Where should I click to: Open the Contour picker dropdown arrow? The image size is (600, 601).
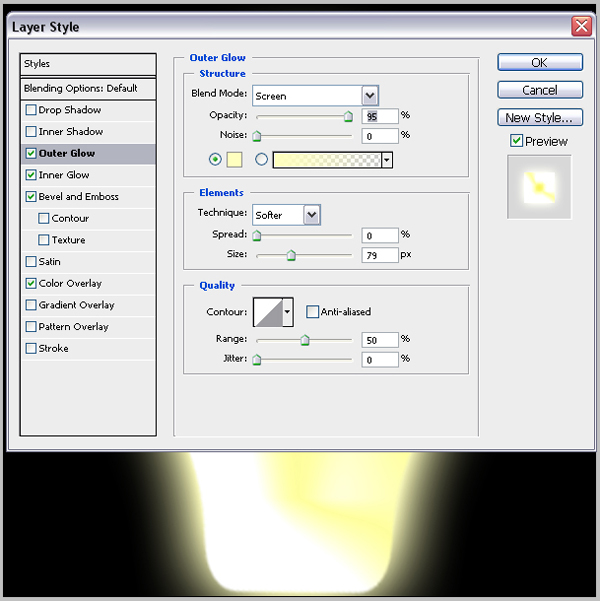click(x=288, y=312)
